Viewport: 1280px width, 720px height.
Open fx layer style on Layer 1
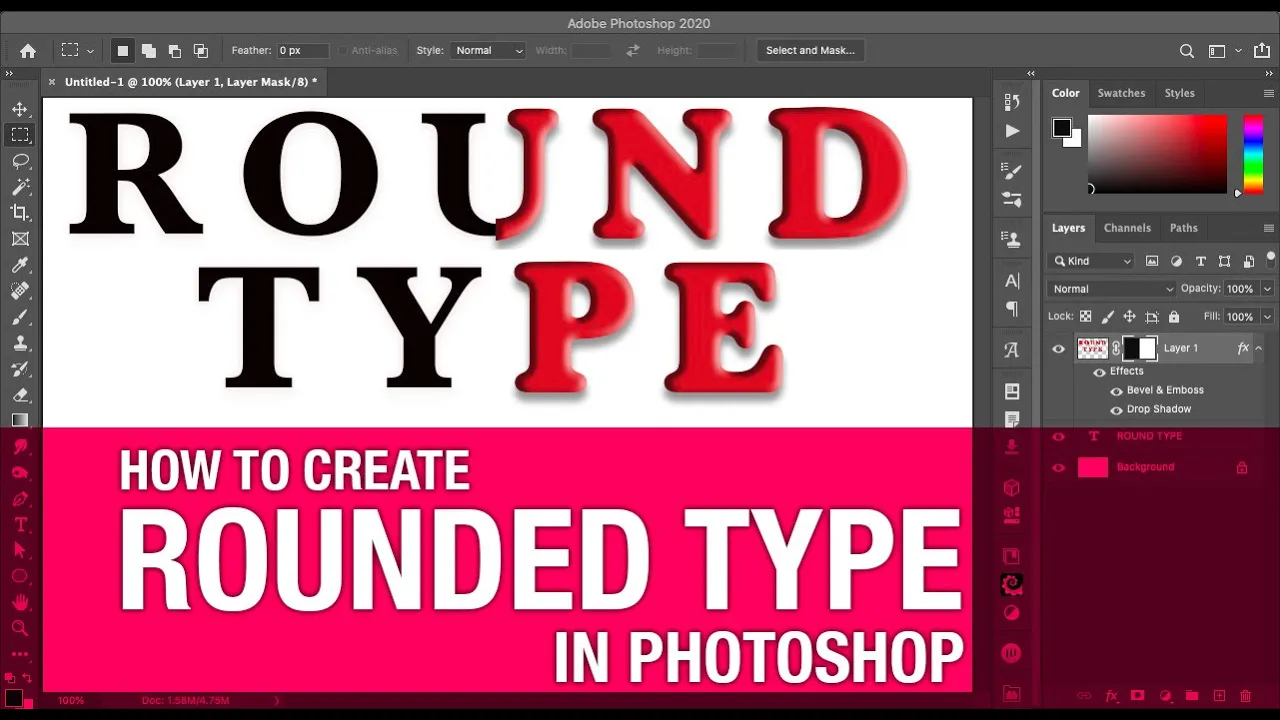pyautogui.click(x=1243, y=348)
